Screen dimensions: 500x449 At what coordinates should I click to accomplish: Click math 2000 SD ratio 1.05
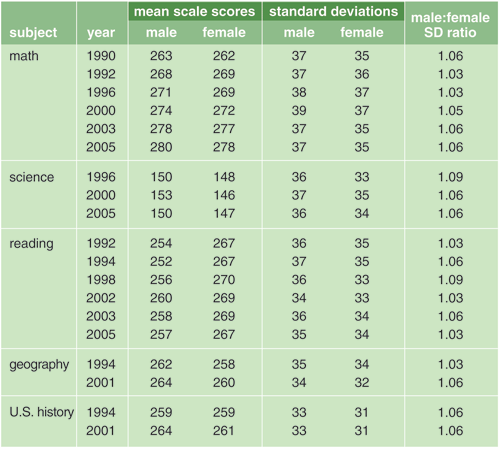(450, 110)
